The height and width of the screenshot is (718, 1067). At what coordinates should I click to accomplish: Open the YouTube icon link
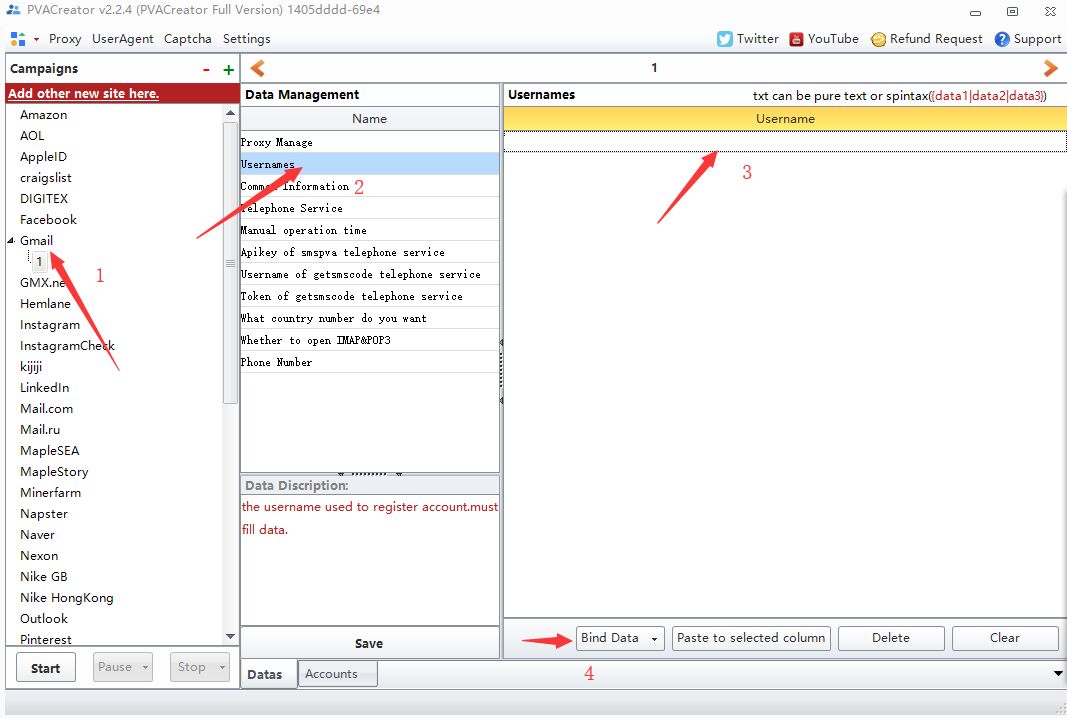796,39
